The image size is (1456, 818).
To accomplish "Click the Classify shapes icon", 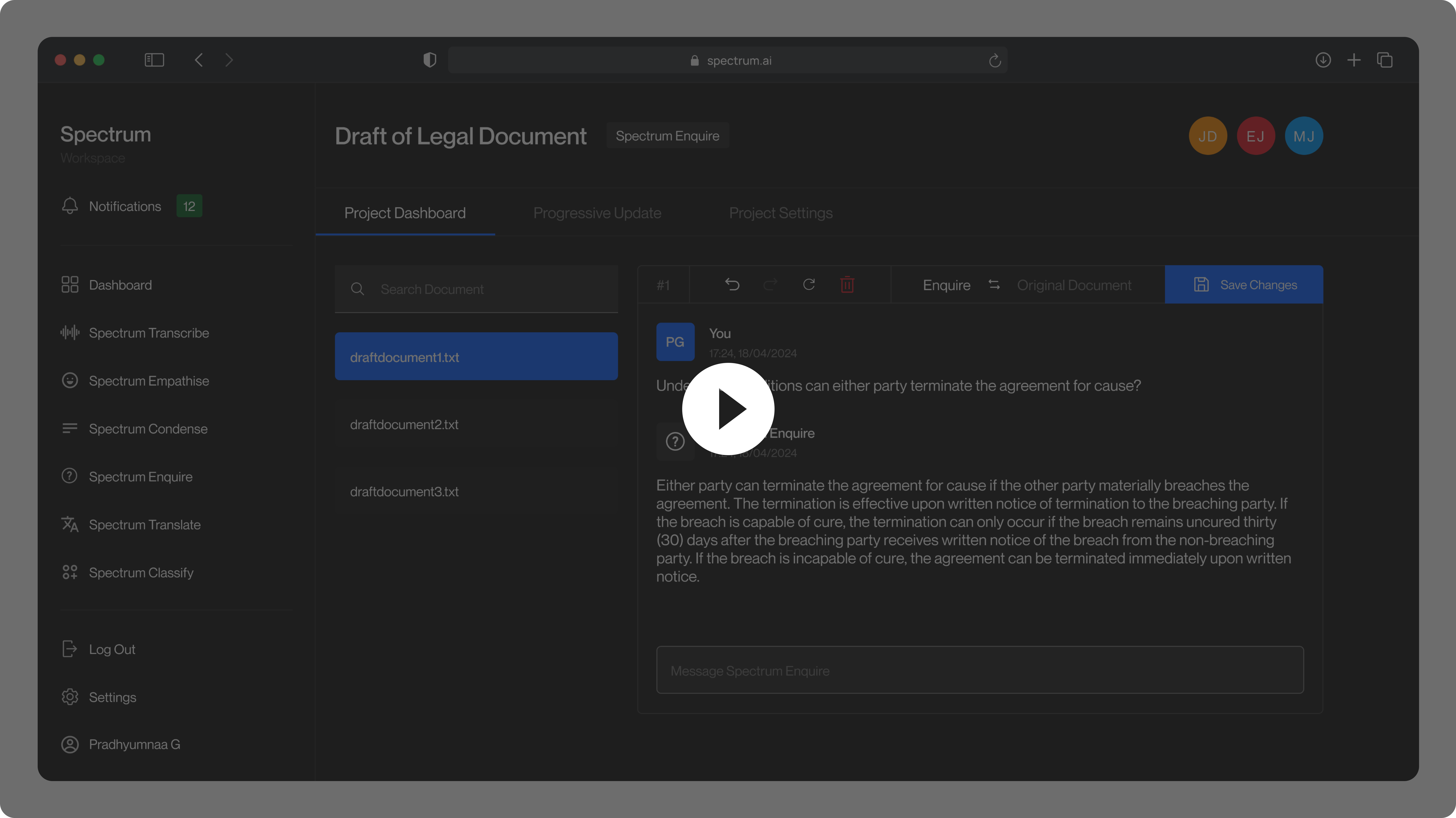I will pos(70,572).
